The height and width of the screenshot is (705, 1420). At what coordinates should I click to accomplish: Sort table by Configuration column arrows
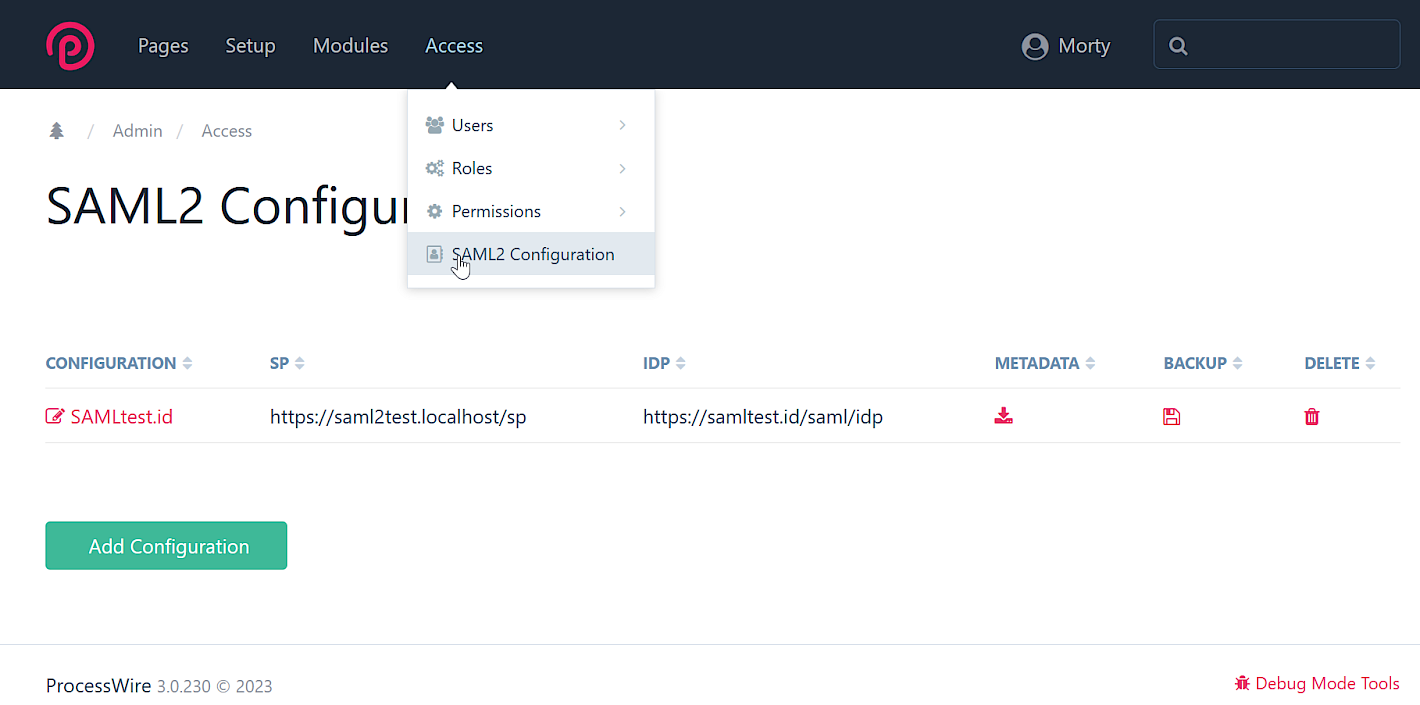point(187,363)
